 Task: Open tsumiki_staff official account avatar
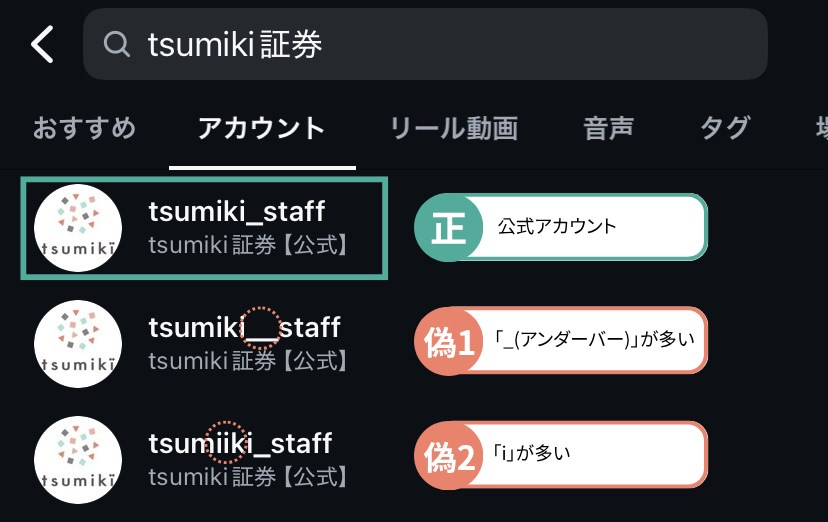coord(78,228)
